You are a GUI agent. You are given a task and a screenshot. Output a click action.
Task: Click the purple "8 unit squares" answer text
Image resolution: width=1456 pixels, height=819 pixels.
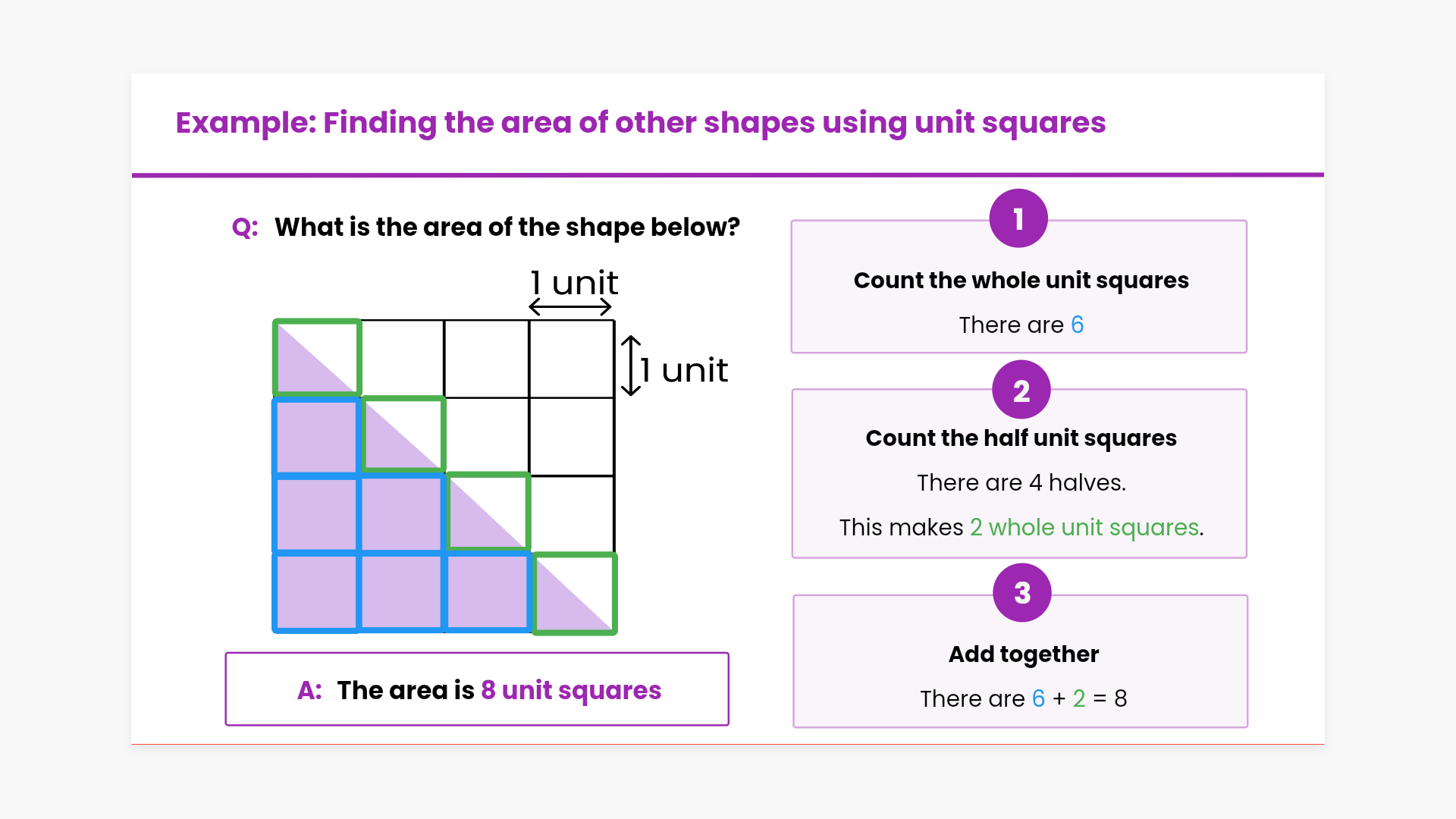pos(571,690)
